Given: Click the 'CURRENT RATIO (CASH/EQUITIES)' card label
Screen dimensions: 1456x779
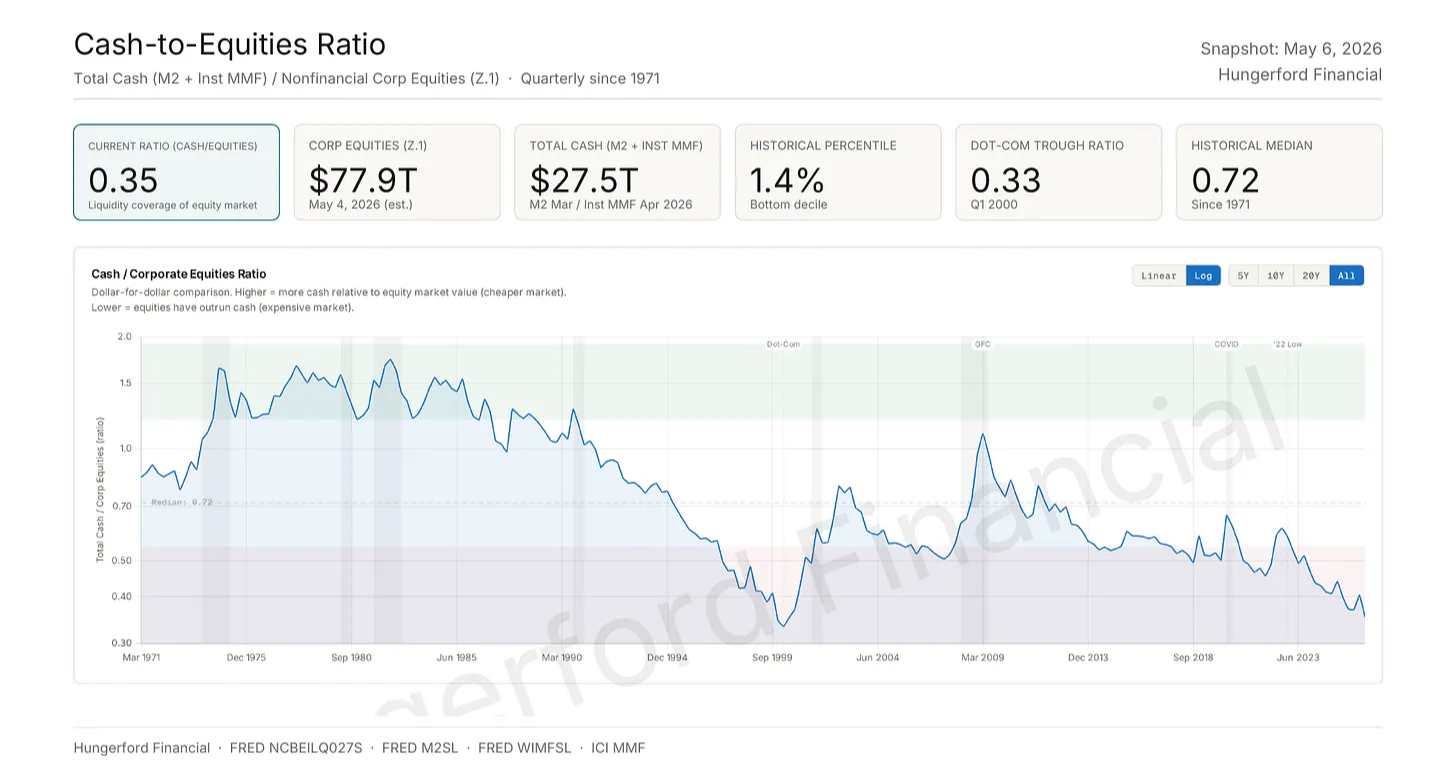Looking at the screenshot, I should coord(173,146).
